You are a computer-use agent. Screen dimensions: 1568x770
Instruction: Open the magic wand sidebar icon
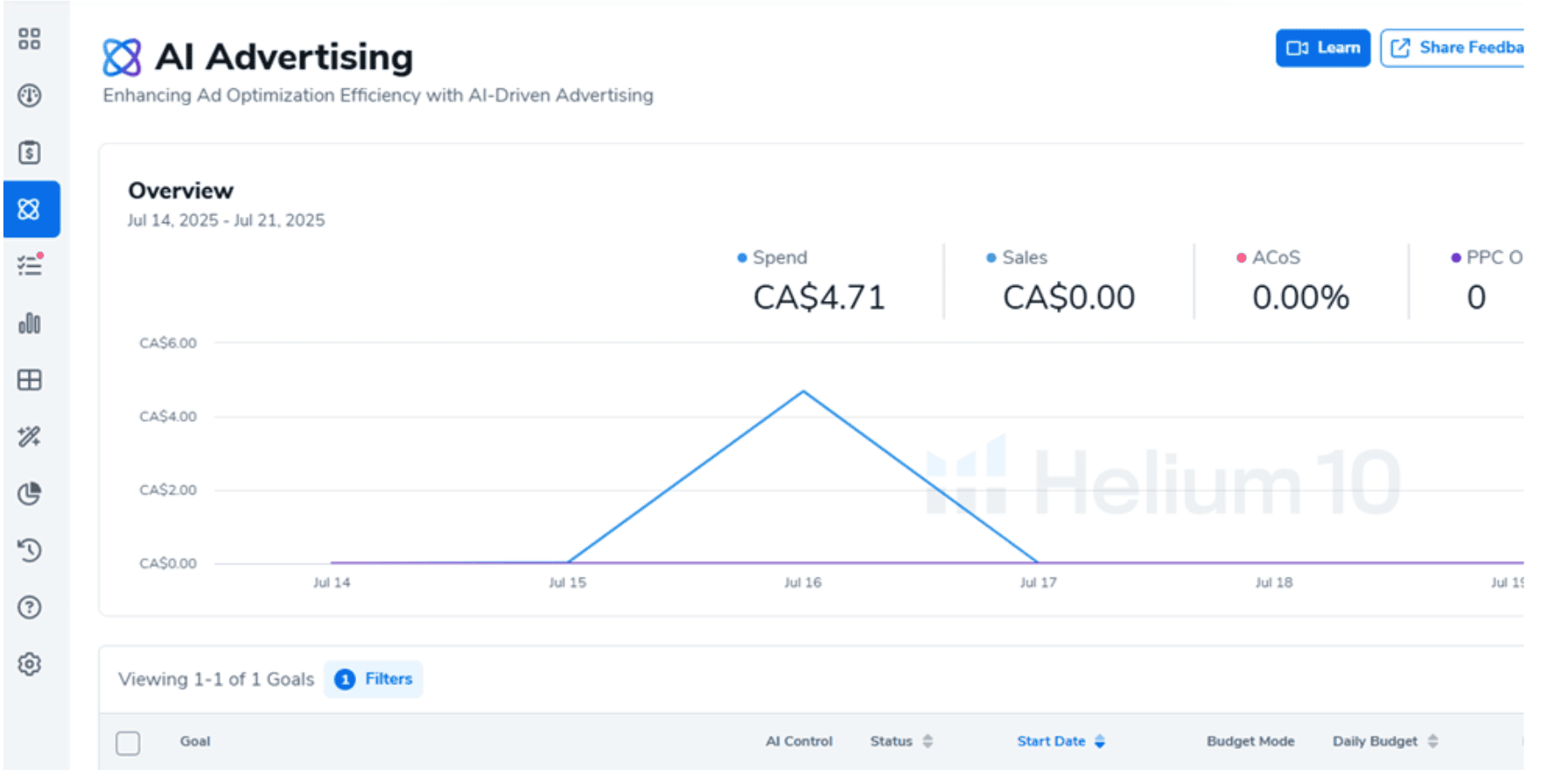[x=30, y=437]
